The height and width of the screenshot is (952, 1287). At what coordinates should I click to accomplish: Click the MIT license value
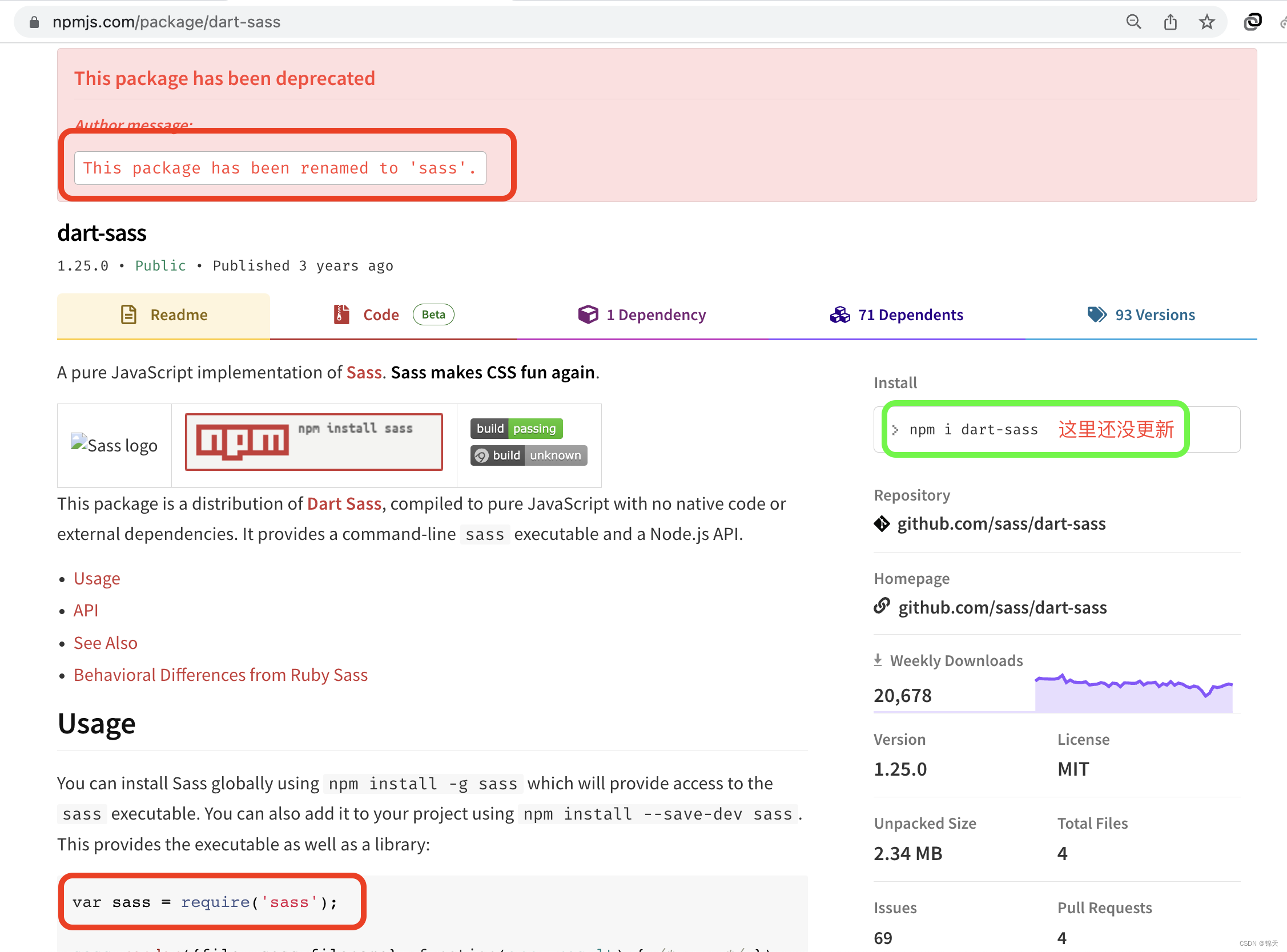(1073, 769)
